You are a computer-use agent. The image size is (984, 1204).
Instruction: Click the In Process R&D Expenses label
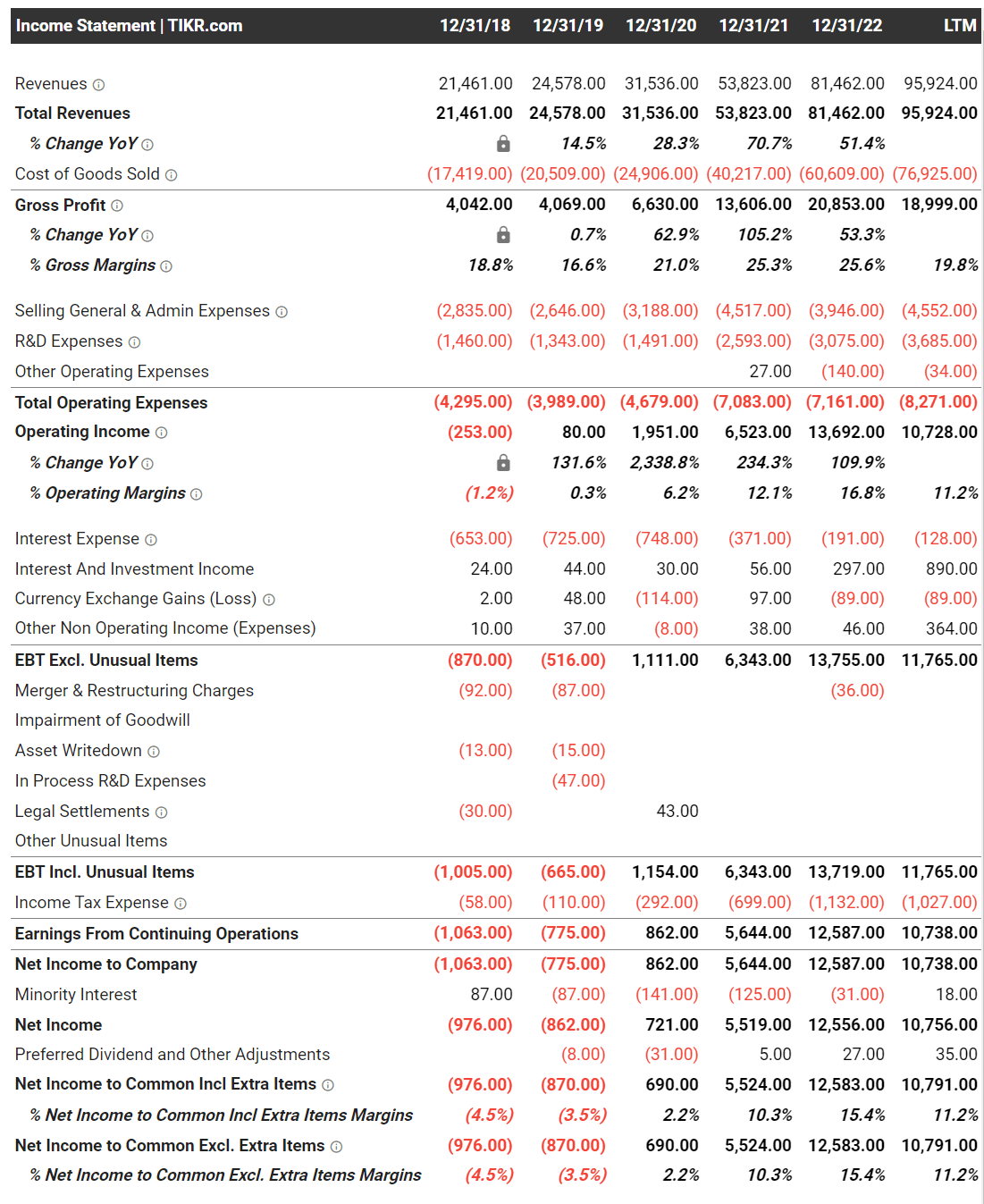tap(111, 781)
